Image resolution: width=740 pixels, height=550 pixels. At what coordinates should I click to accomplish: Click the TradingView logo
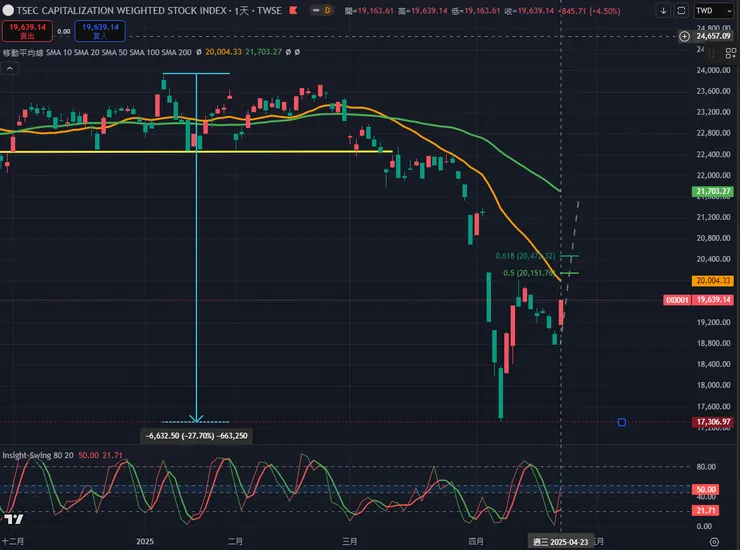click(x=13, y=519)
